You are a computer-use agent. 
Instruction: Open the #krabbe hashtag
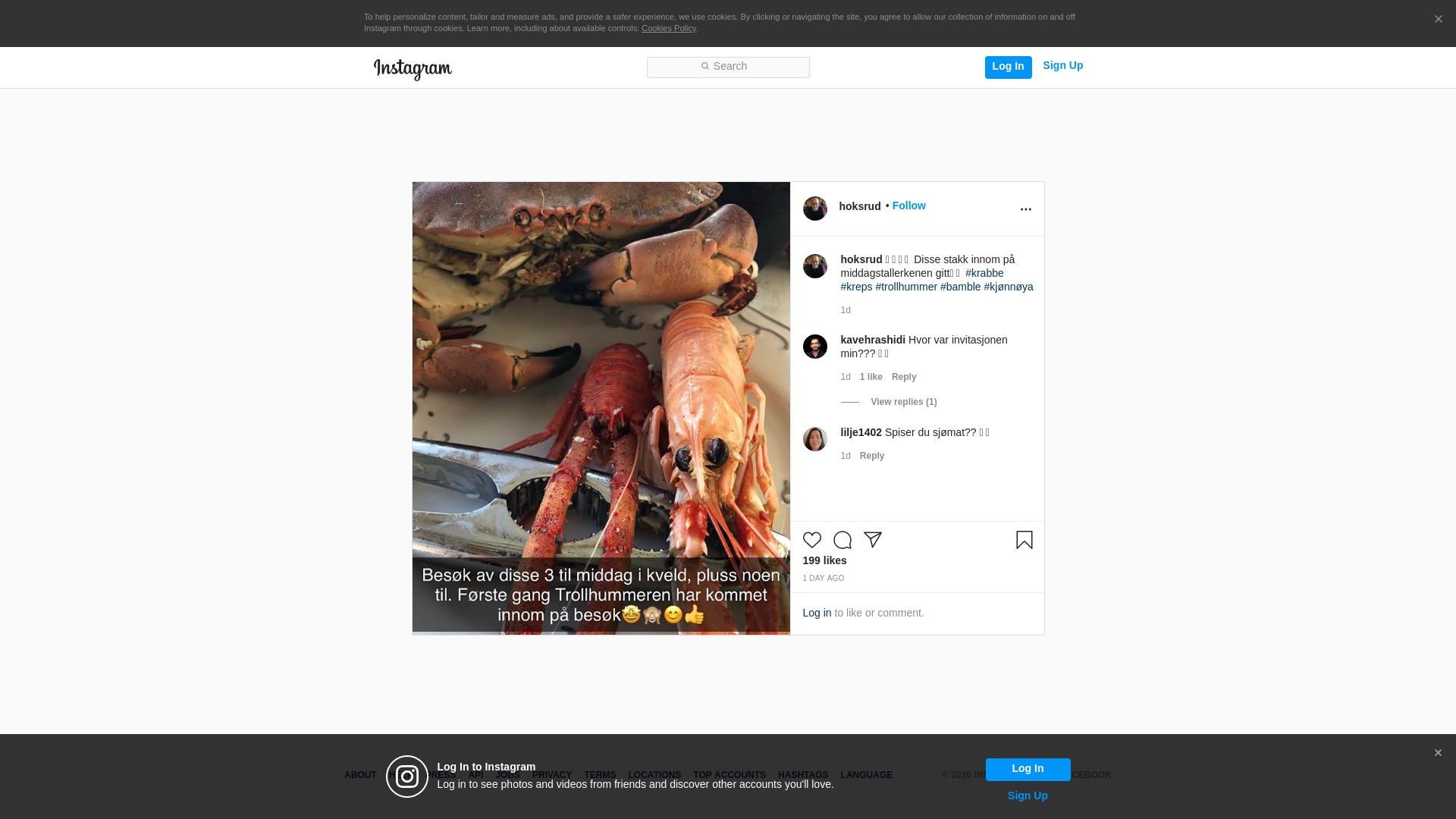click(984, 273)
